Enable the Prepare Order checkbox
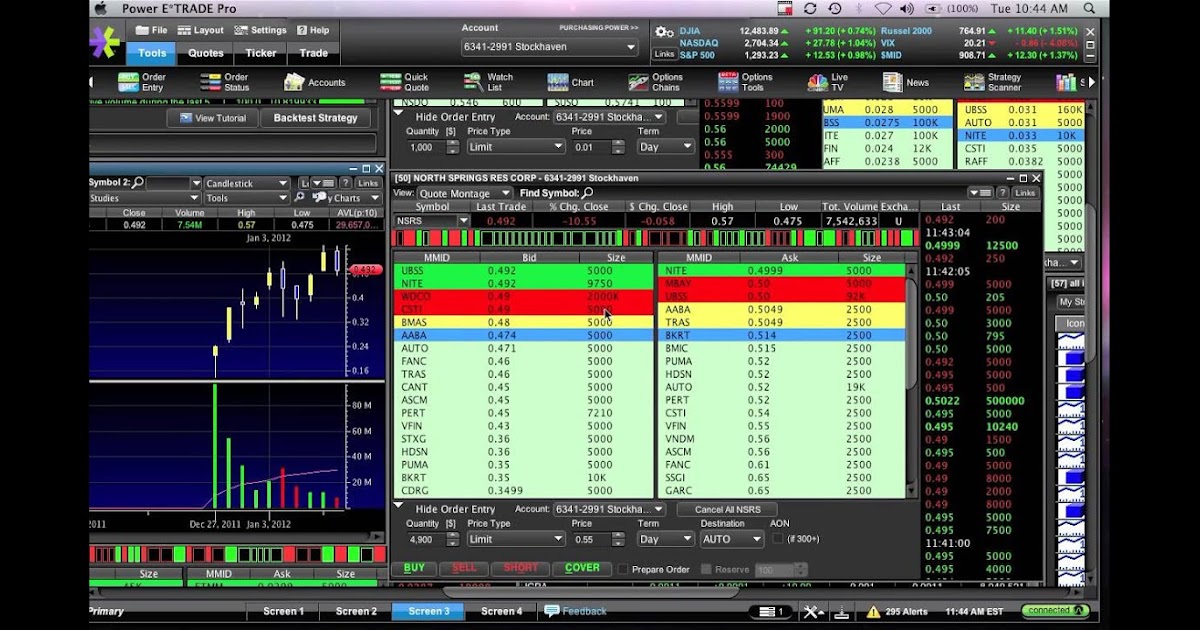1200x630 pixels. 624,569
